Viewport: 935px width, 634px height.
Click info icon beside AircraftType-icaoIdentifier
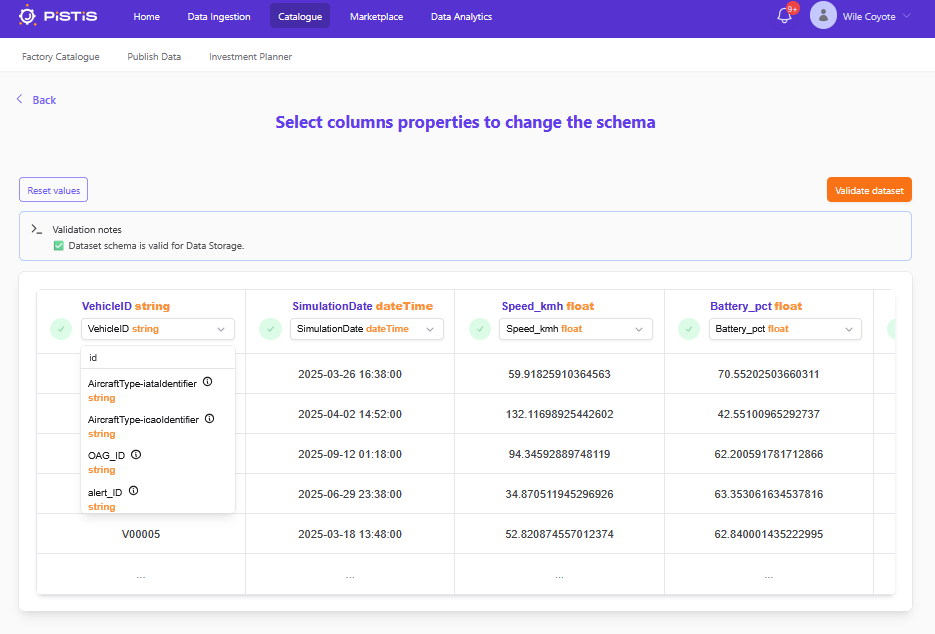[209, 419]
